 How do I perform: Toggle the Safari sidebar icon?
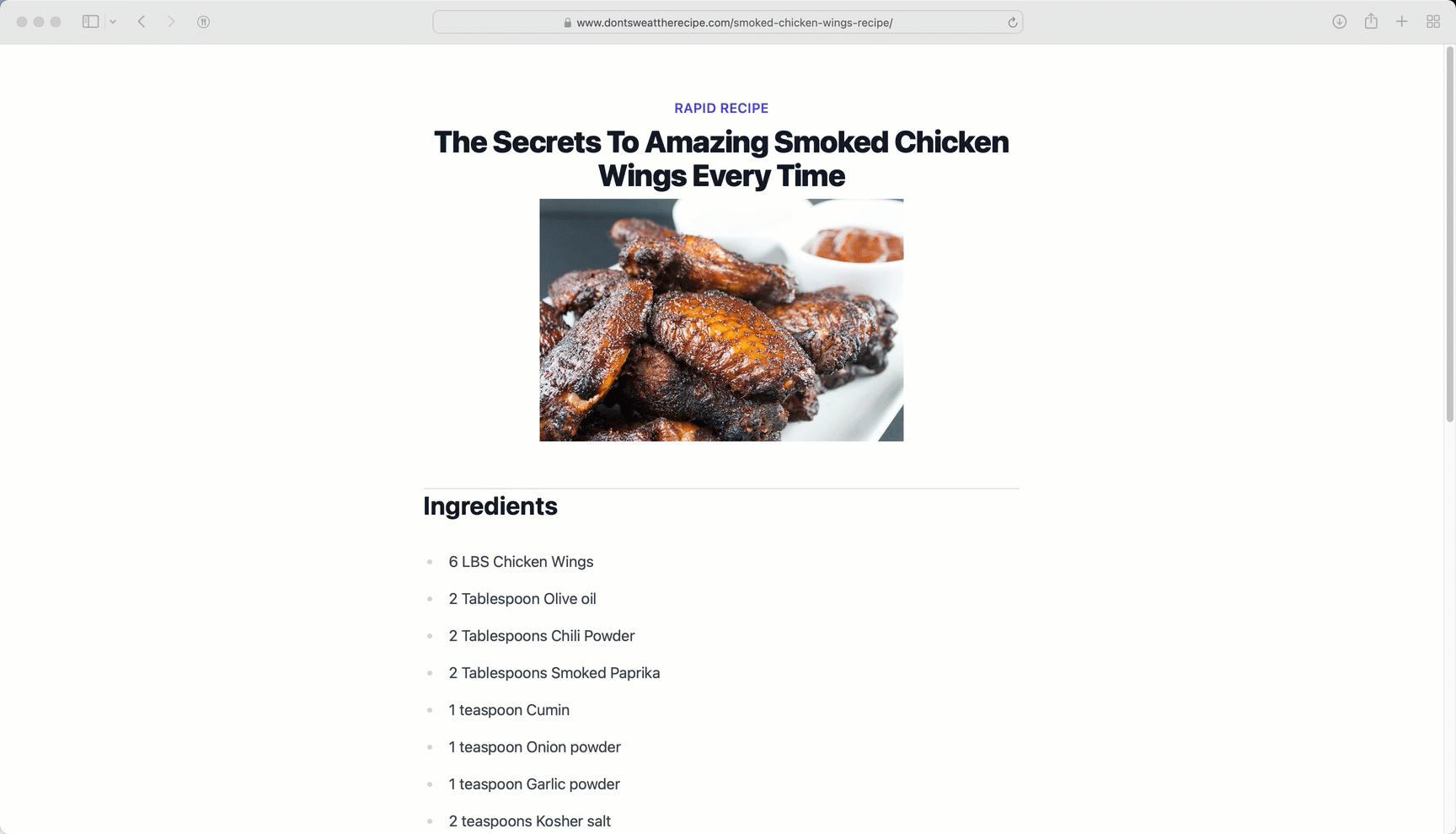click(90, 22)
